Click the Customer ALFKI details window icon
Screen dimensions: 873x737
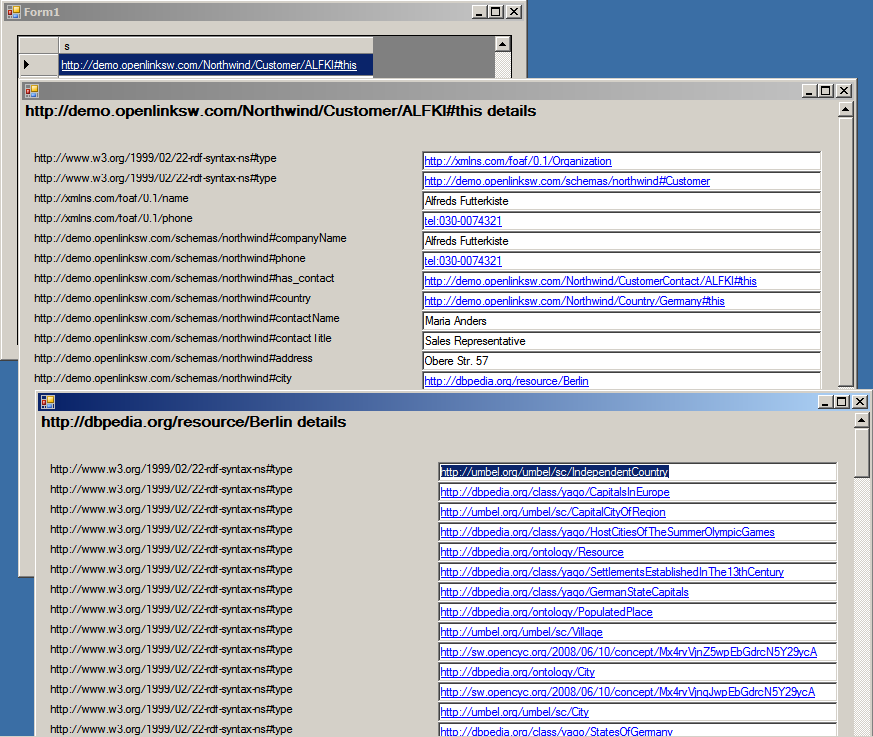coord(31,90)
